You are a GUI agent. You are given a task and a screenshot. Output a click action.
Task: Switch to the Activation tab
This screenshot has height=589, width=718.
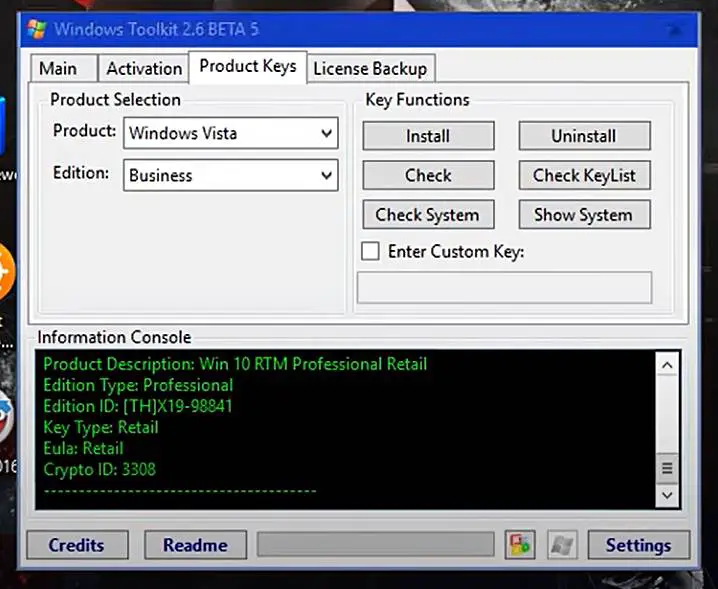point(144,69)
